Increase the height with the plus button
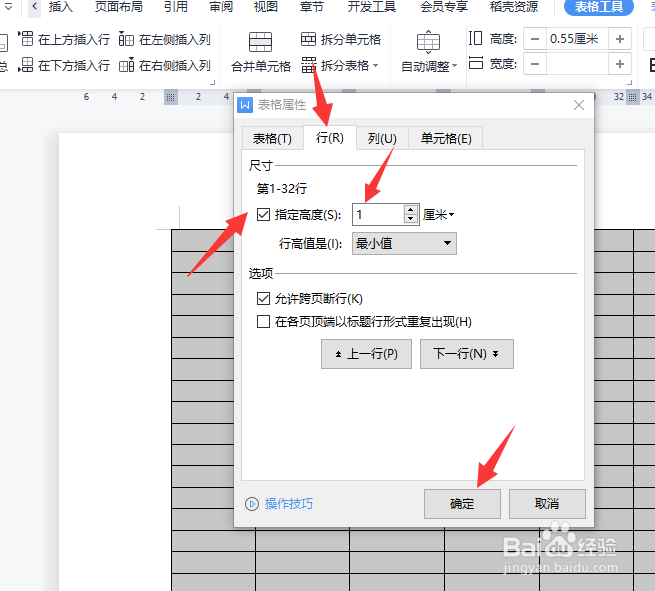Screen dimensions: 655x591 coord(620,39)
